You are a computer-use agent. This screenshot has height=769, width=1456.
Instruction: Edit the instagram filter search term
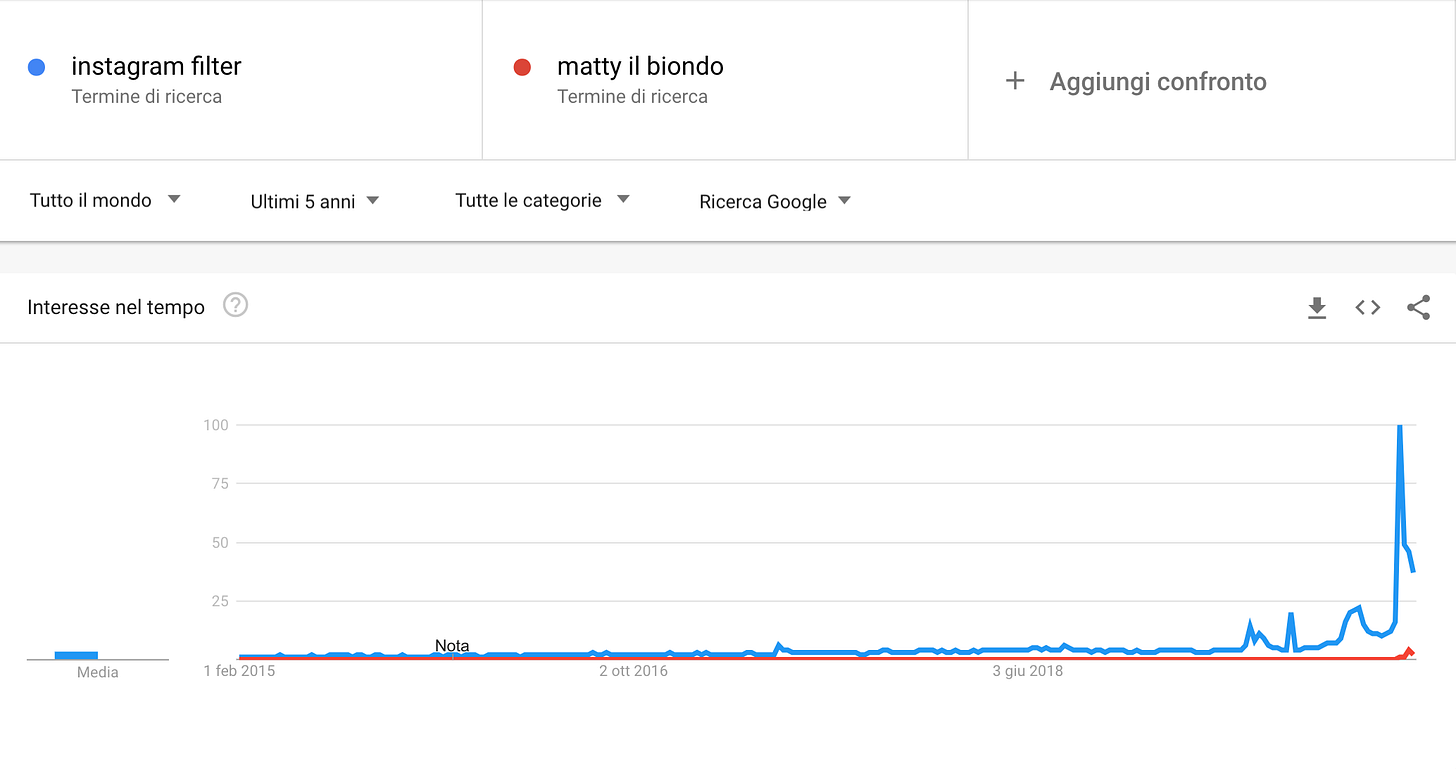click(156, 66)
